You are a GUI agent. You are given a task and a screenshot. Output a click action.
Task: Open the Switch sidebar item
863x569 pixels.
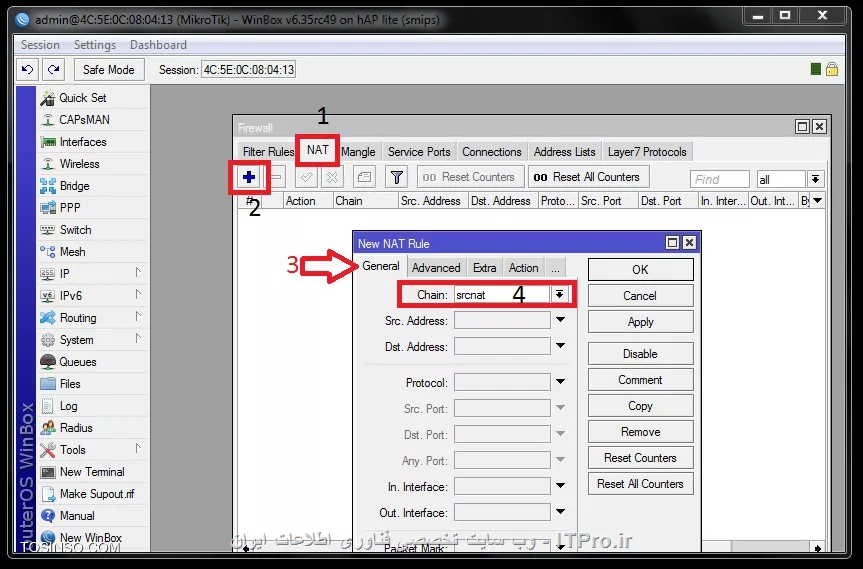(x=75, y=230)
